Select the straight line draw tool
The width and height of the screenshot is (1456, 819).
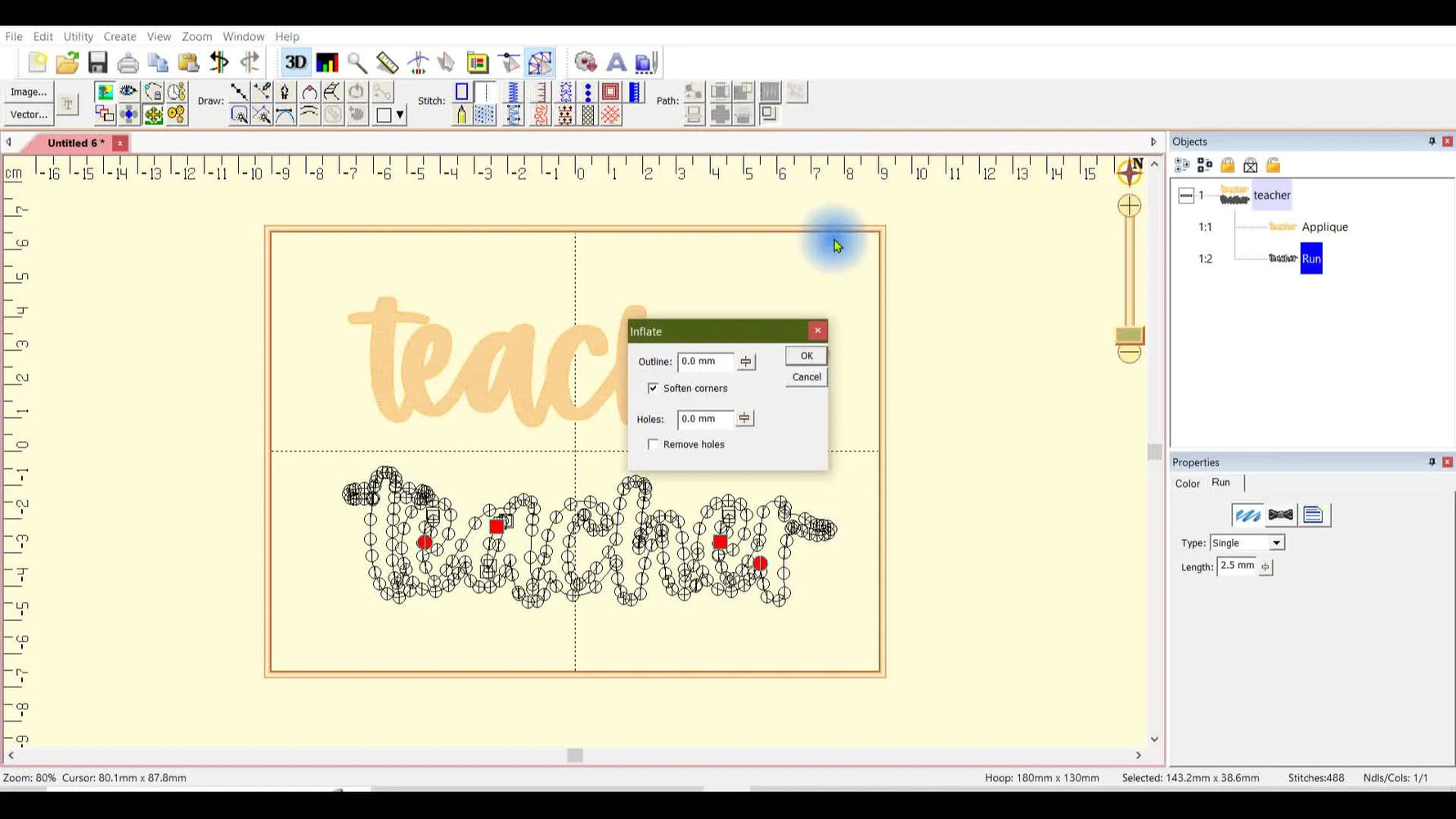coord(239,92)
